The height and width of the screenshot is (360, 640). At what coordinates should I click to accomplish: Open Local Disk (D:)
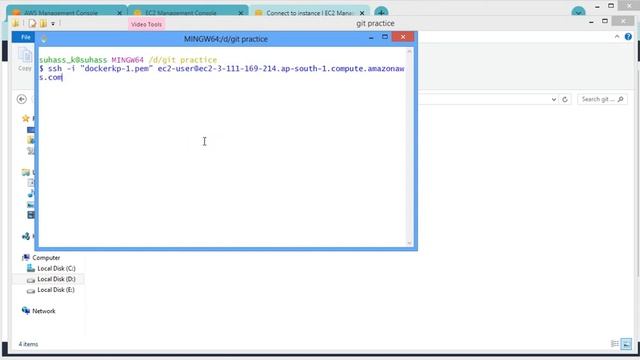(x=56, y=279)
